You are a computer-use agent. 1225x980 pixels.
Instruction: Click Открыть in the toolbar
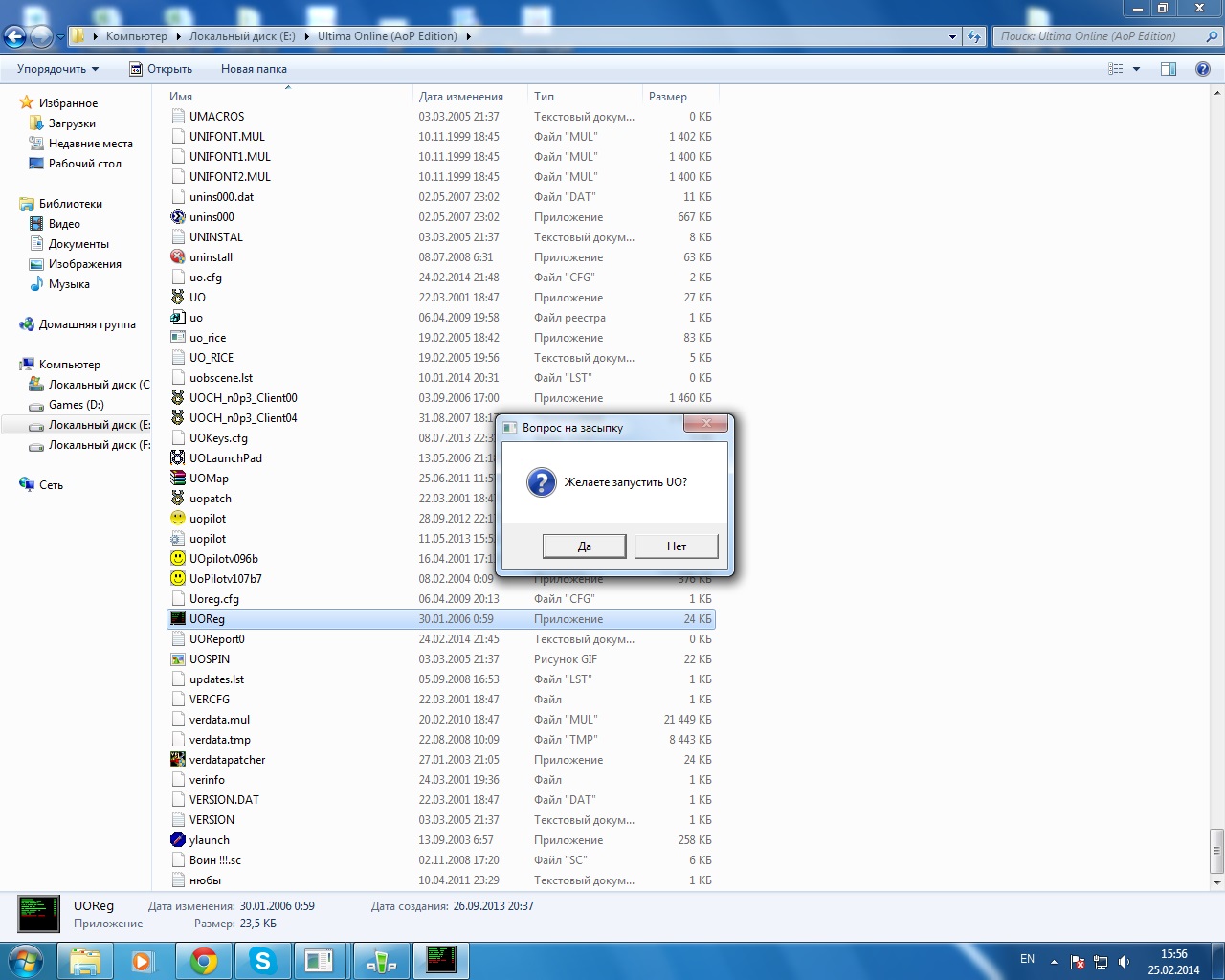click(x=161, y=69)
